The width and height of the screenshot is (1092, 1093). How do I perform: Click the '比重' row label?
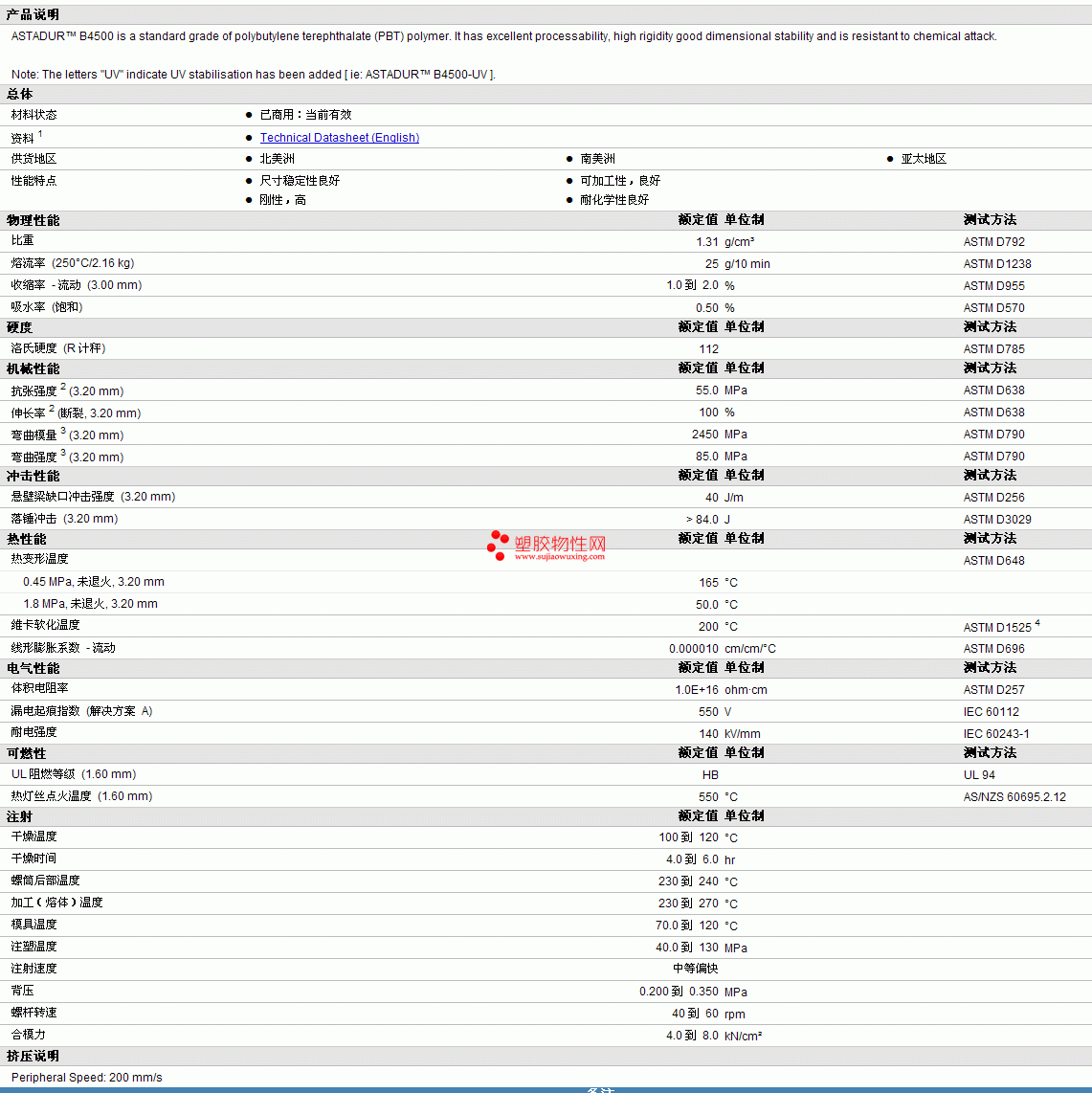[22, 240]
